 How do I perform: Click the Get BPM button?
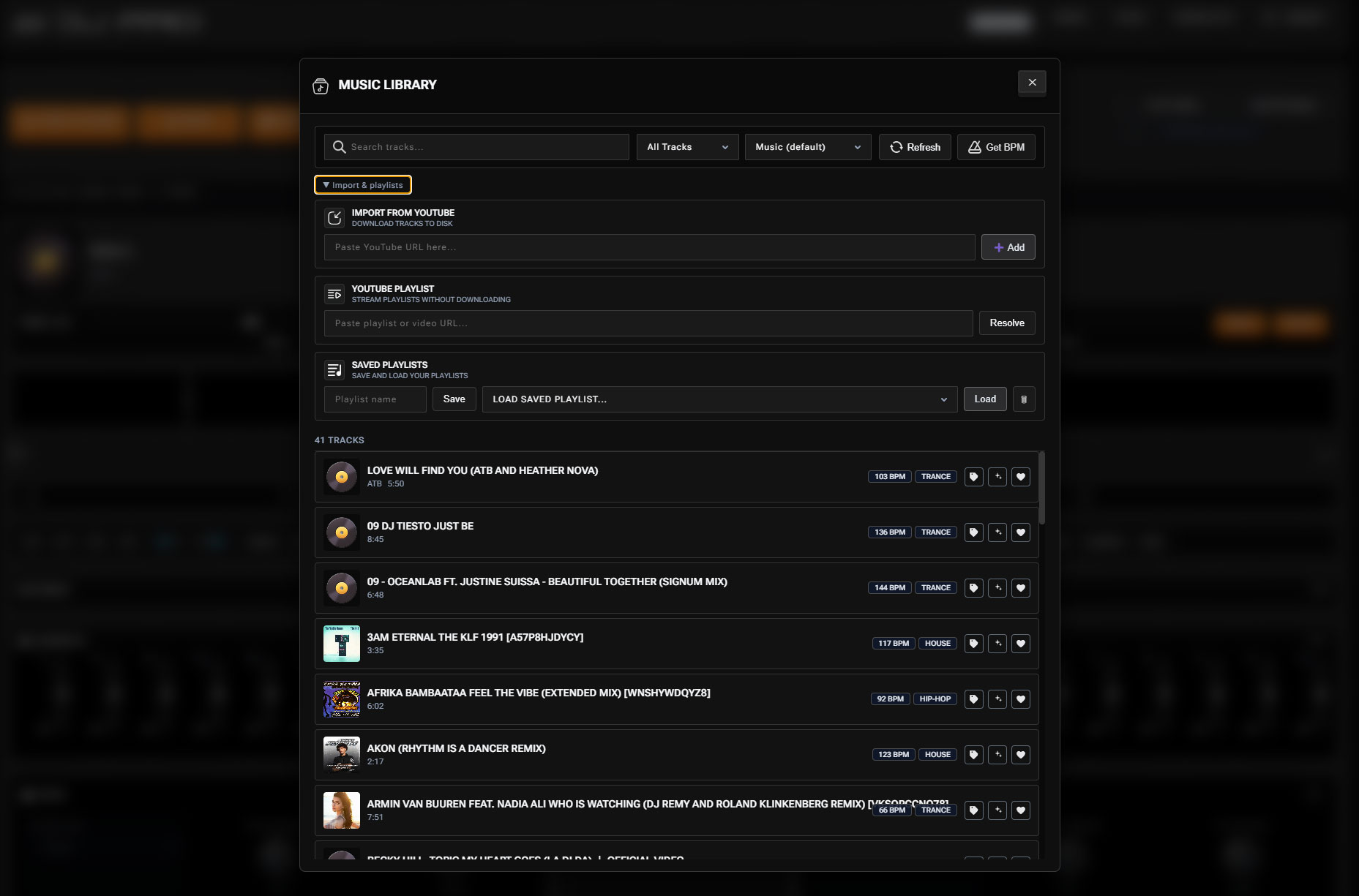pos(996,147)
